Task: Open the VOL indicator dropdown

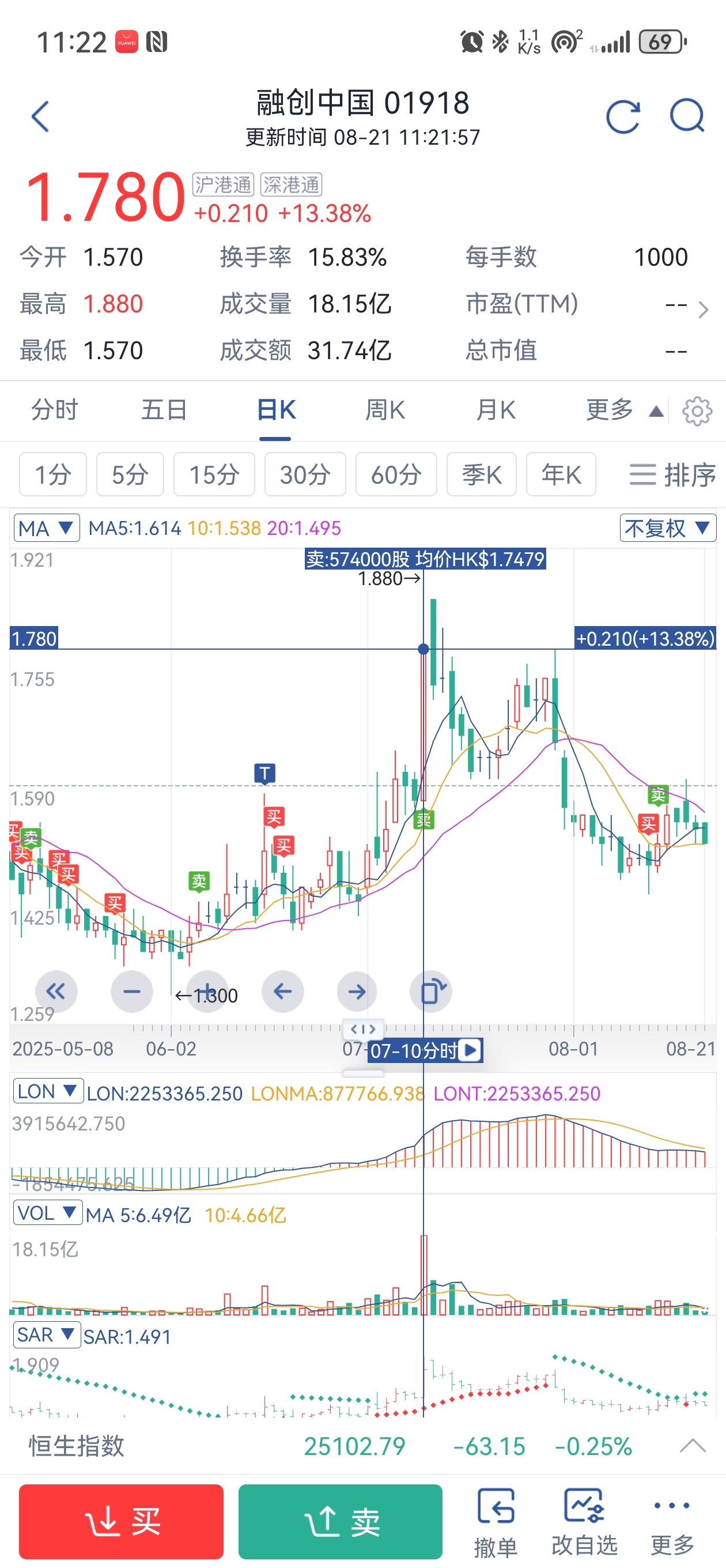Action: pos(48,1212)
